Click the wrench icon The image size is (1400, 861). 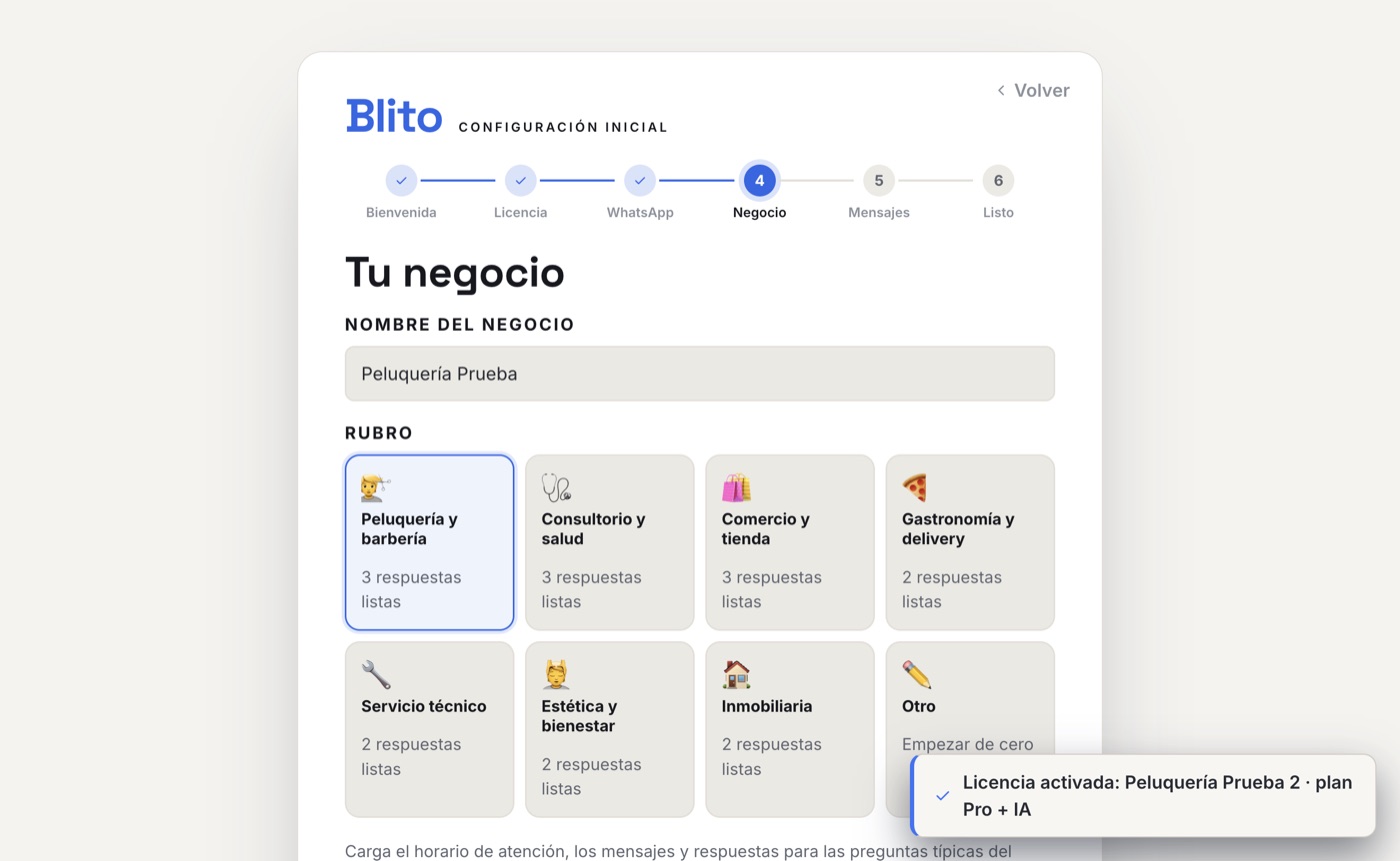click(376, 675)
